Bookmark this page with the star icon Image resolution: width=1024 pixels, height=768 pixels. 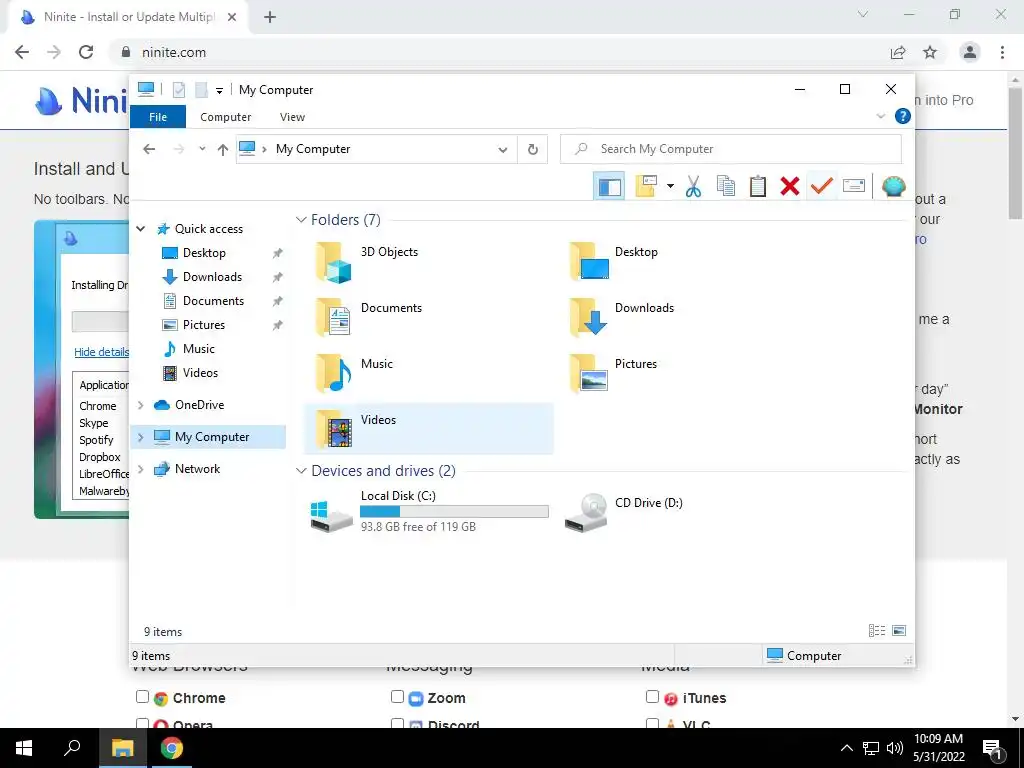click(x=930, y=52)
